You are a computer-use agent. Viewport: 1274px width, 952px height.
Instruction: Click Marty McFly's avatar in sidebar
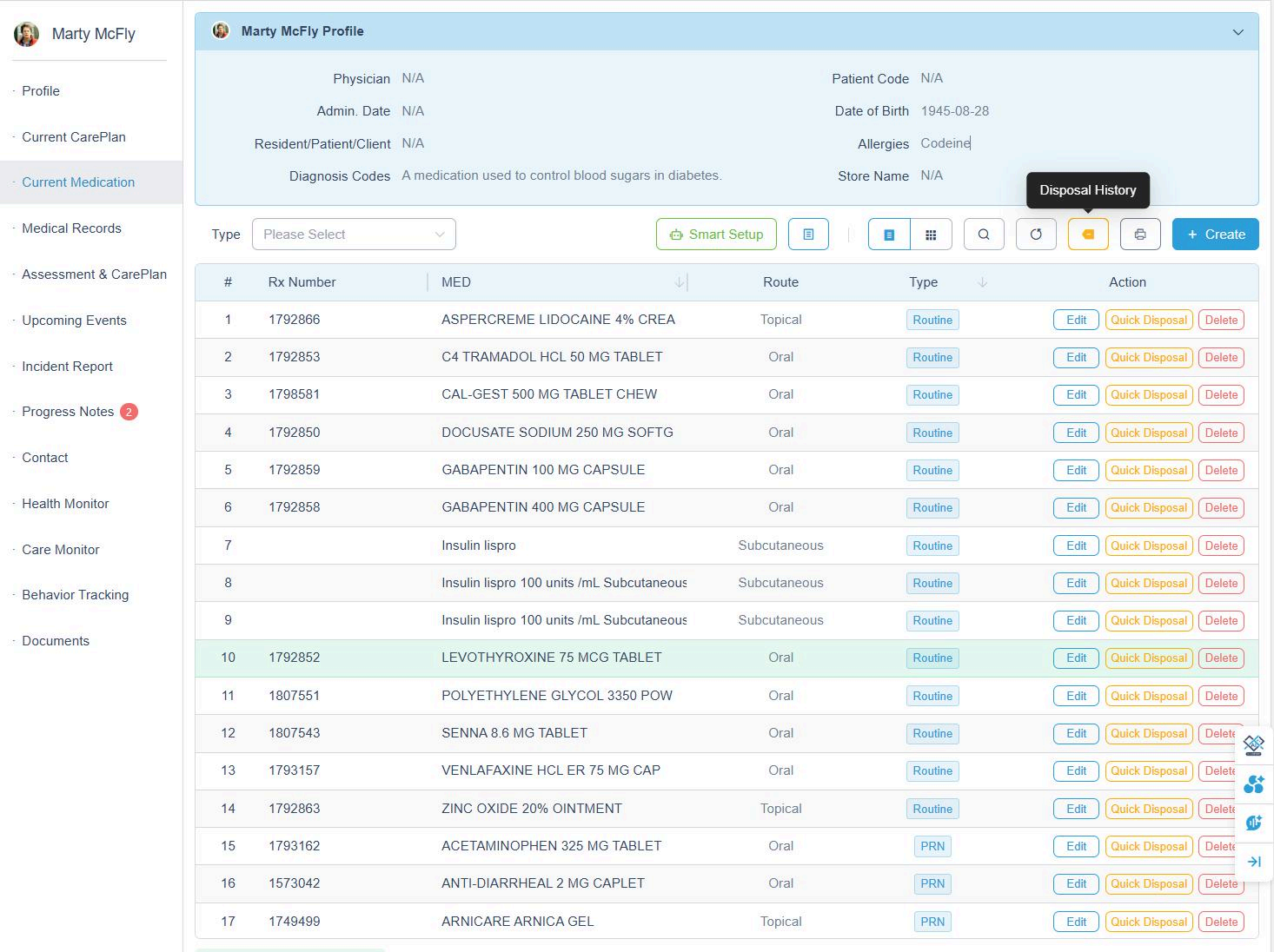click(x=27, y=34)
